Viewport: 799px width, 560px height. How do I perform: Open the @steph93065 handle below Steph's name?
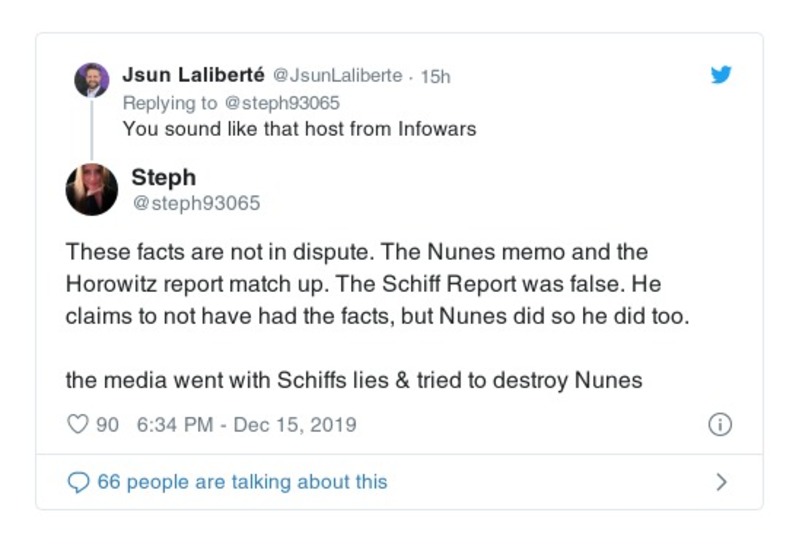(x=195, y=203)
